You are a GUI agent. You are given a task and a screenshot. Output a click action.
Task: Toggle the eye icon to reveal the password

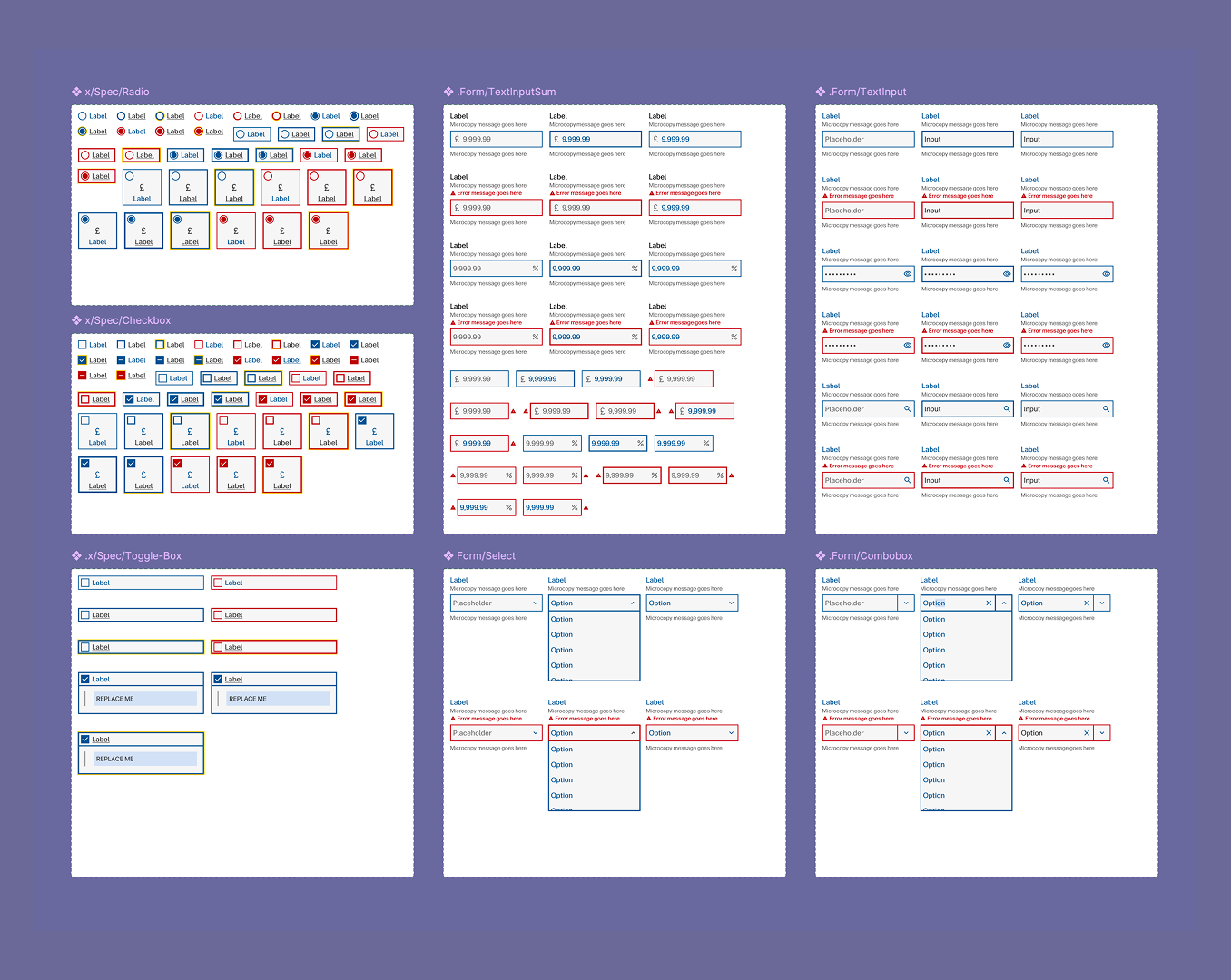click(x=906, y=274)
